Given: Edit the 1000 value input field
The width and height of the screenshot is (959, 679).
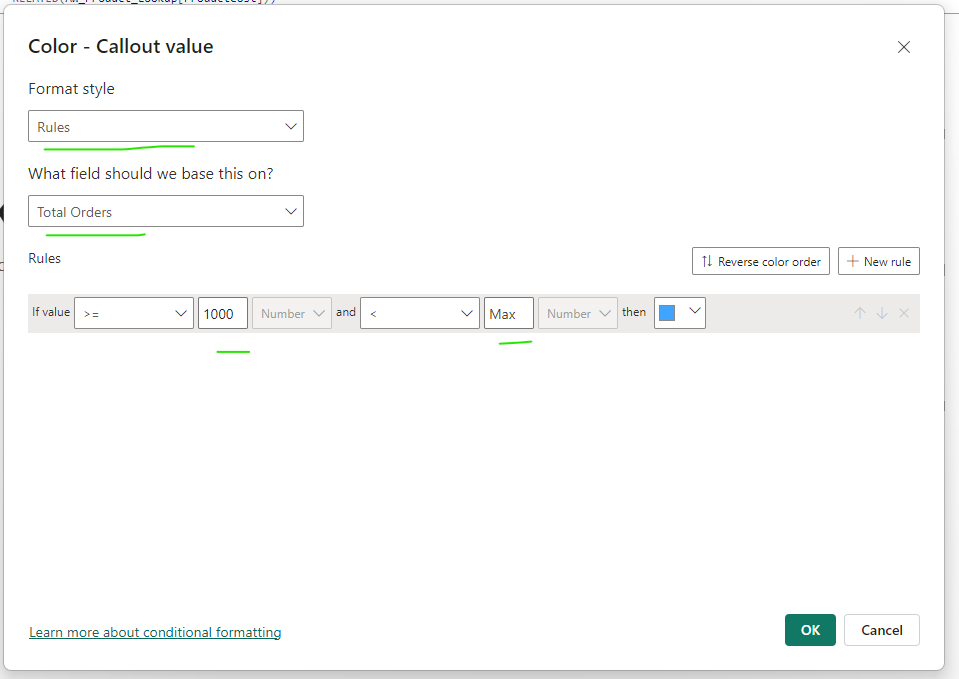Looking at the screenshot, I should 223,313.
